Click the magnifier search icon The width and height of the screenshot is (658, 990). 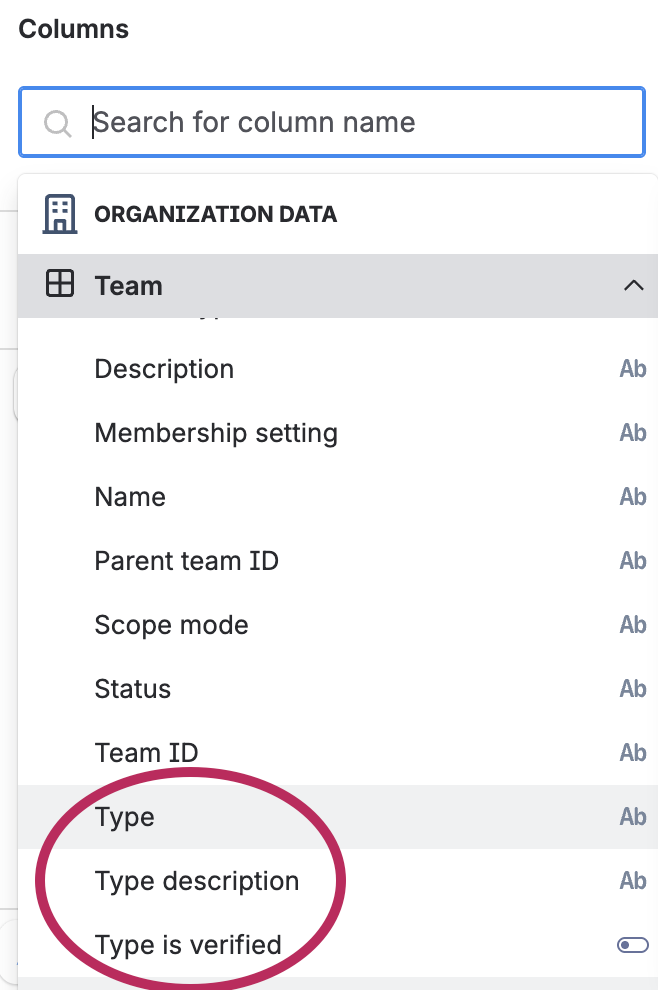coord(57,122)
